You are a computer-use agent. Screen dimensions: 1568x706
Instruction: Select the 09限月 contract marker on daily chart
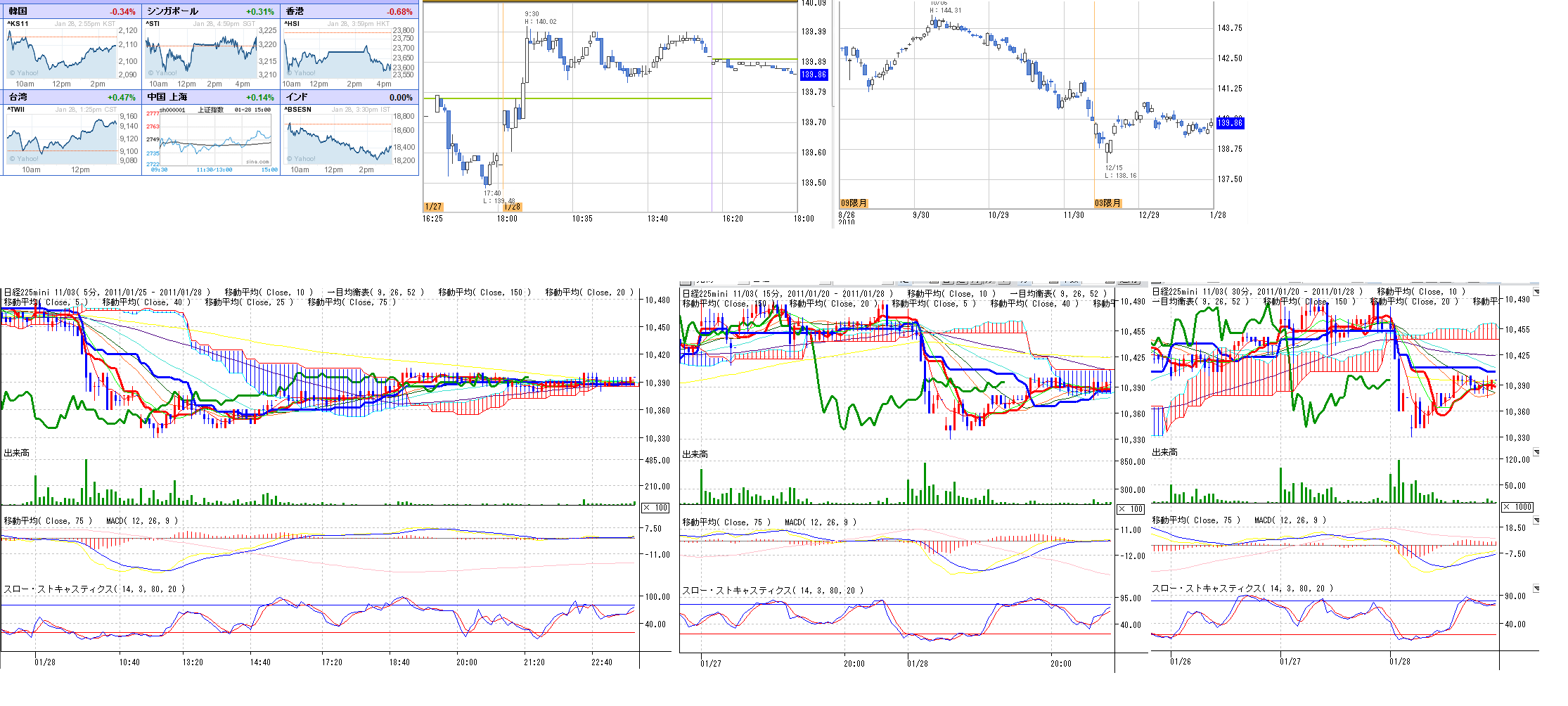tap(854, 203)
